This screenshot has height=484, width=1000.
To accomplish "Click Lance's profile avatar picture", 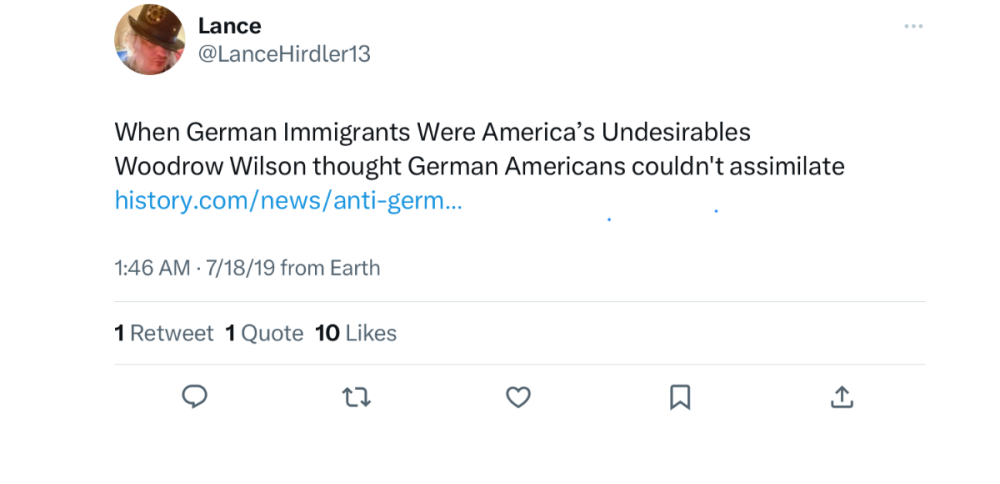I will pyautogui.click(x=150, y=40).
